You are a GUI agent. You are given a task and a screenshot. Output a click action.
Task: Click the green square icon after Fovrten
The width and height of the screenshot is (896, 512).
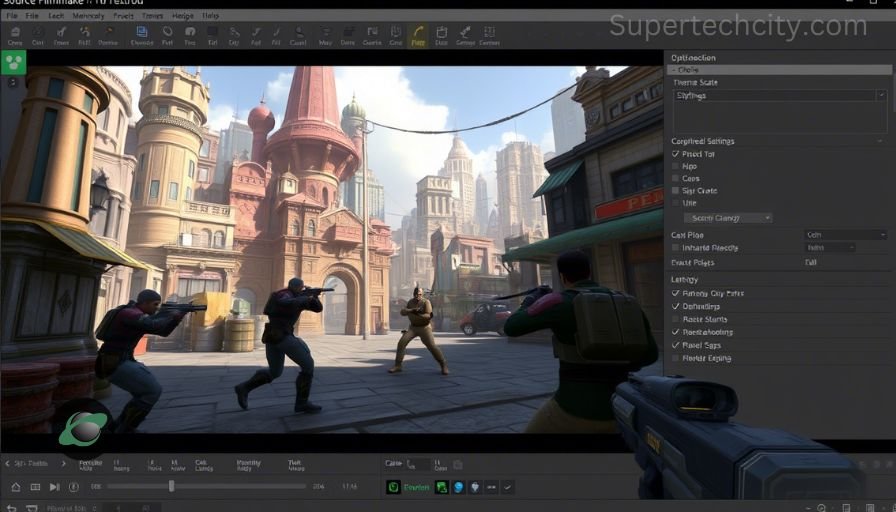tap(441, 487)
